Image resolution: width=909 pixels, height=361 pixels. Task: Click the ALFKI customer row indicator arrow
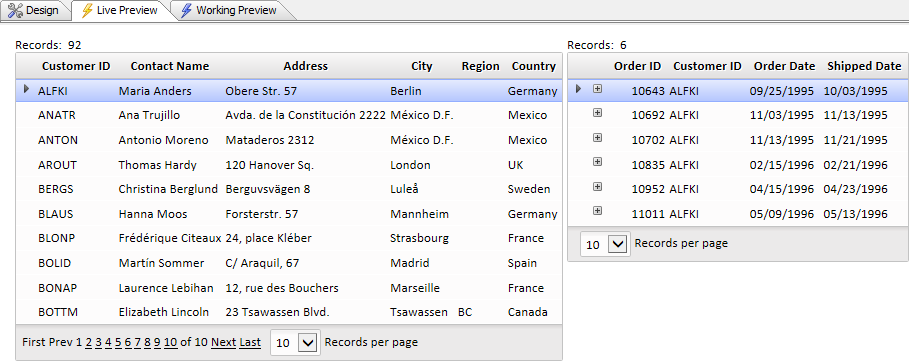(26, 89)
